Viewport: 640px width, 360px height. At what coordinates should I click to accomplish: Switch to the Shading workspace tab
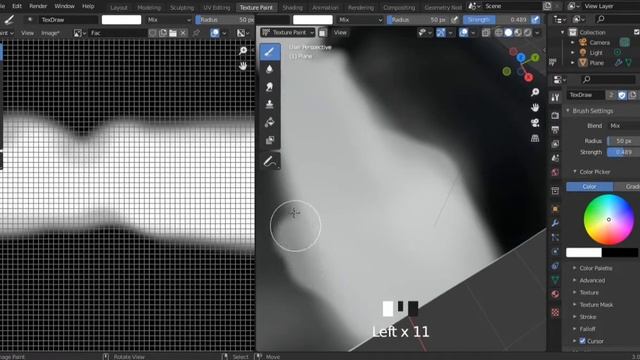293,7
